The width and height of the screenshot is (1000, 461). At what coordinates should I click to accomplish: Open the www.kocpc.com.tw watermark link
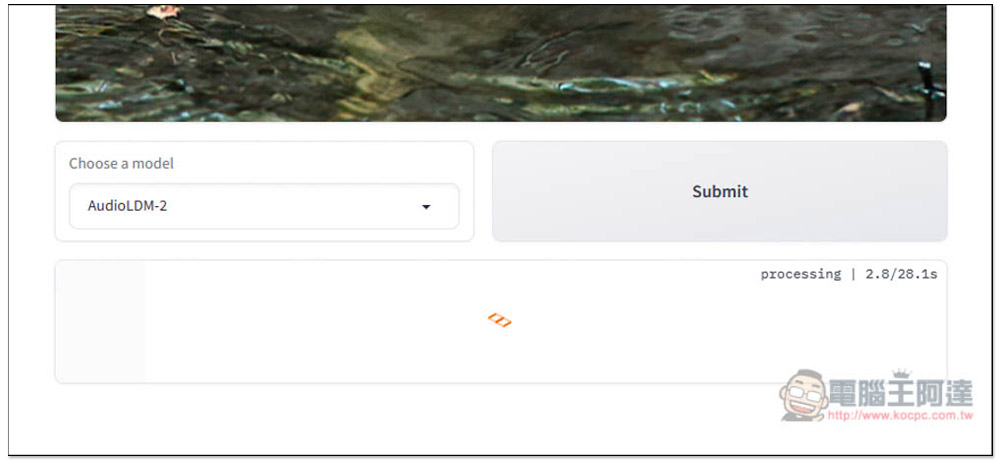[x=901, y=416]
